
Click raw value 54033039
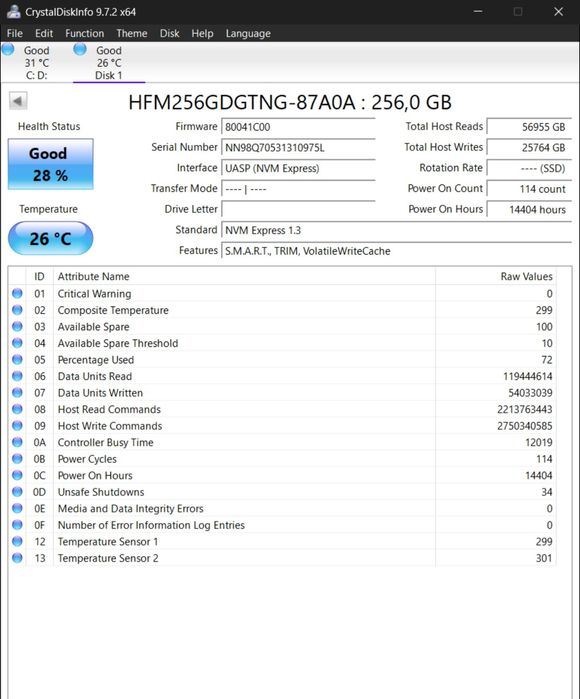coord(530,393)
